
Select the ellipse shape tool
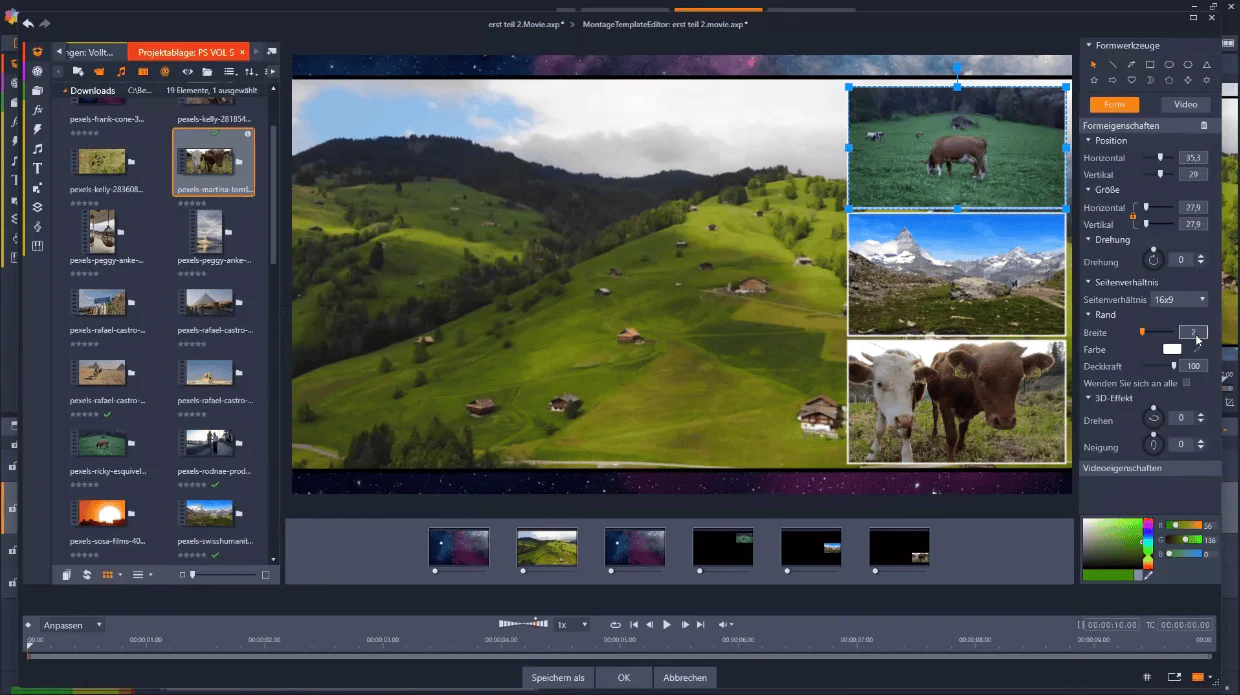tap(1169, 64)
